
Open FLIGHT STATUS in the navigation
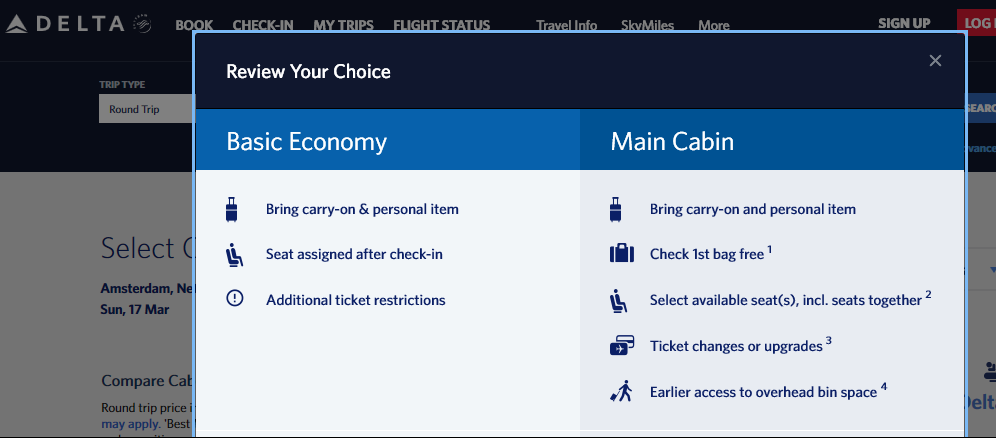click(441, 25)
